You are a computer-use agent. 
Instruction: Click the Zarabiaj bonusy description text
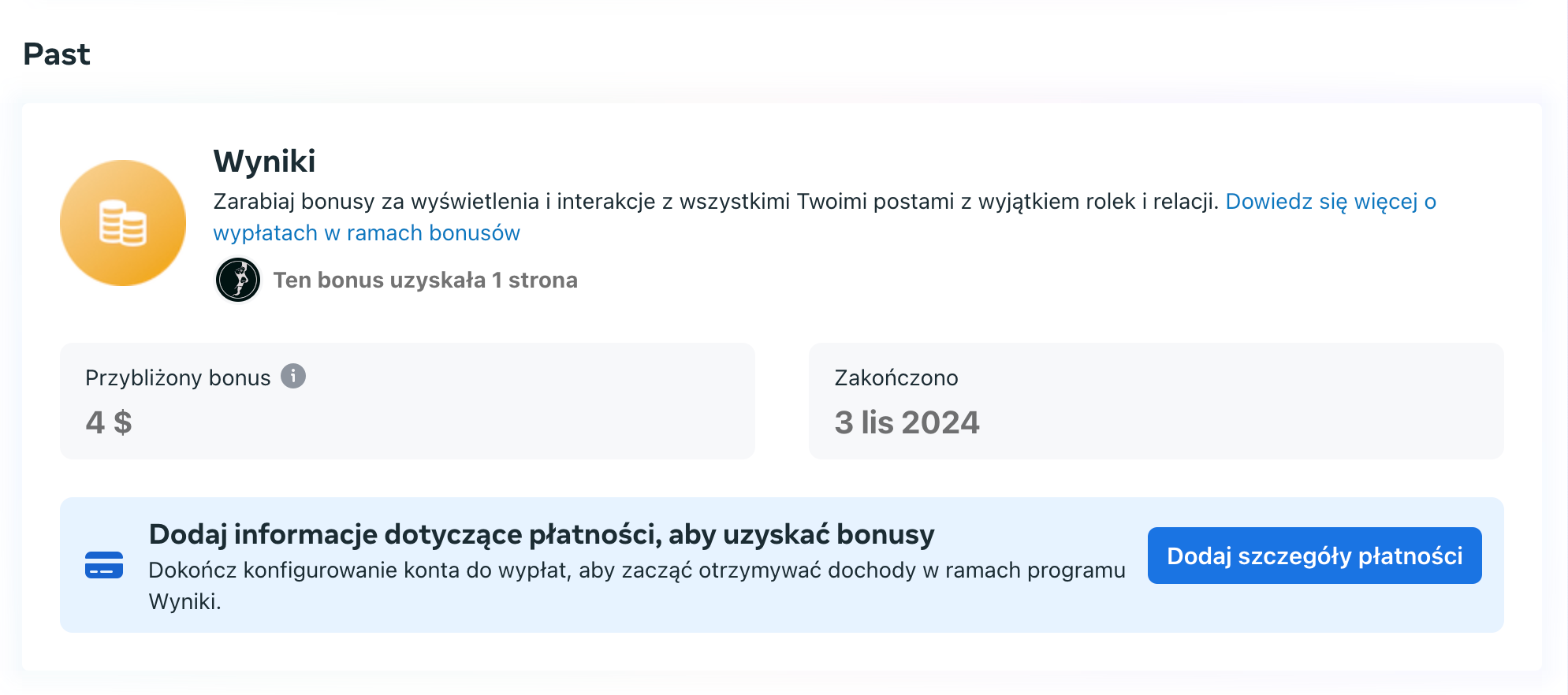716,202
